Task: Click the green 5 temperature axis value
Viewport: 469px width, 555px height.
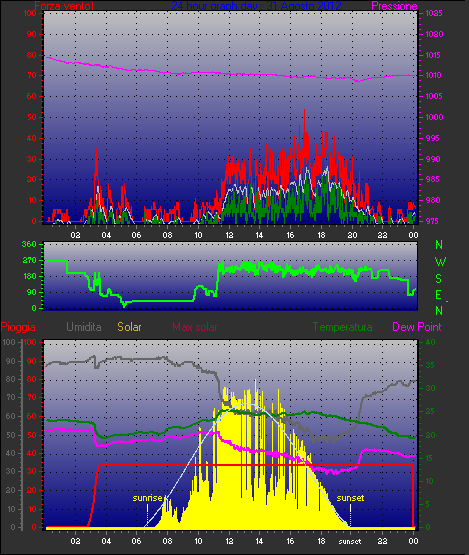Action: tap(428, 504)
